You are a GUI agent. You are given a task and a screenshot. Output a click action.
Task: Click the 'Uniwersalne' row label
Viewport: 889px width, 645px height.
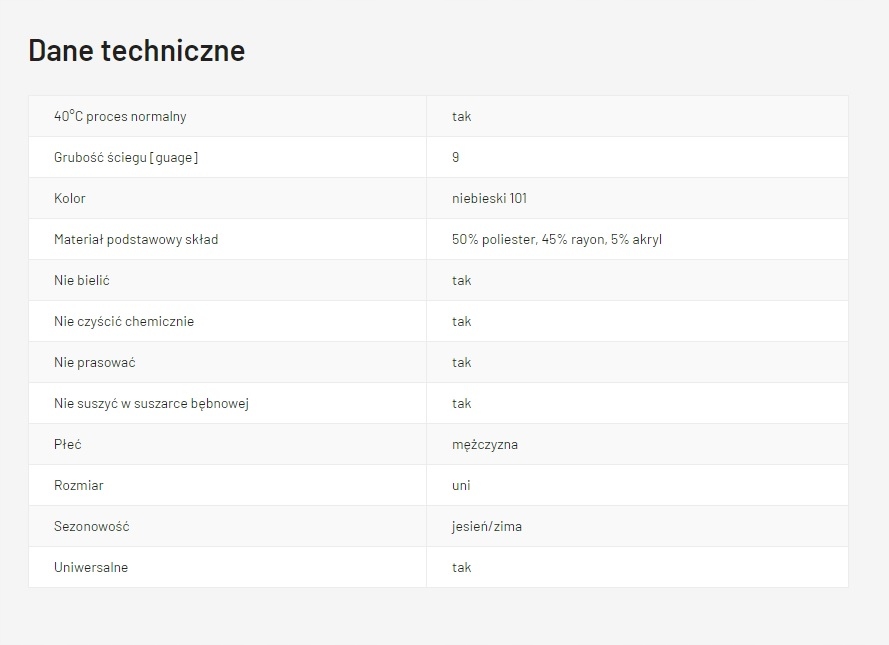(91, 567)
